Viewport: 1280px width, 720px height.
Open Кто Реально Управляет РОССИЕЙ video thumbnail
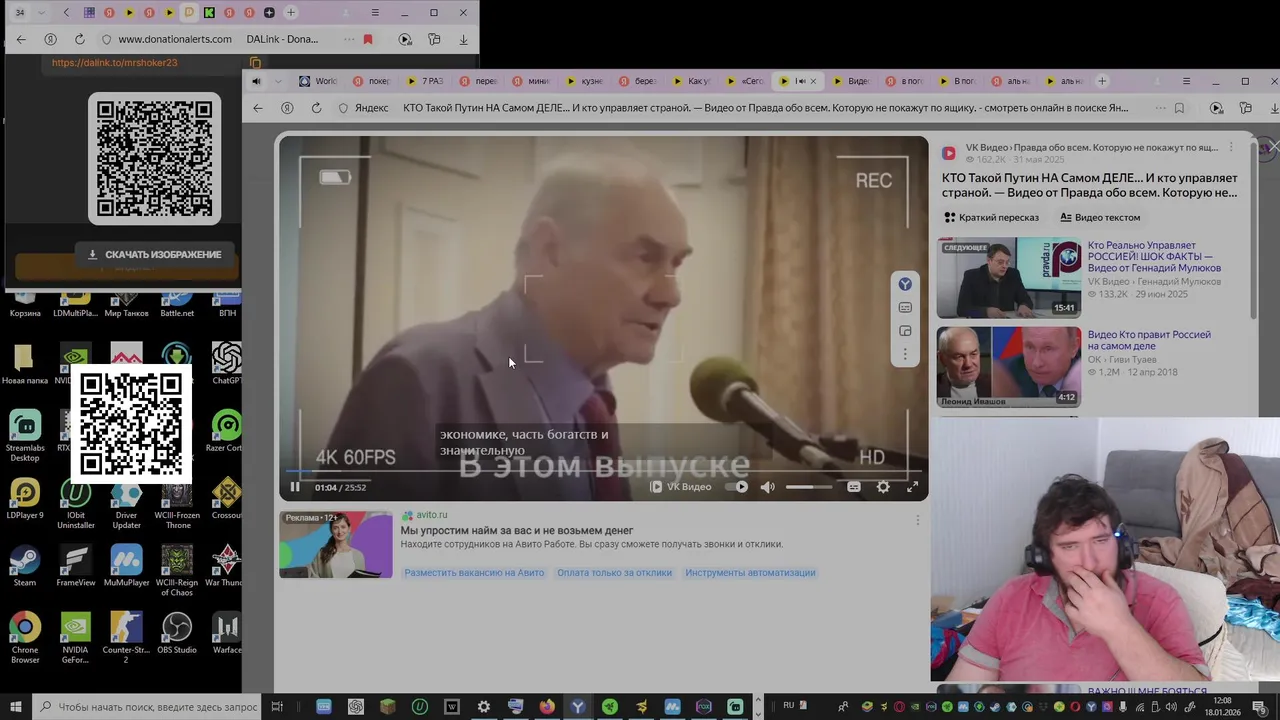tap(1008, 277)
